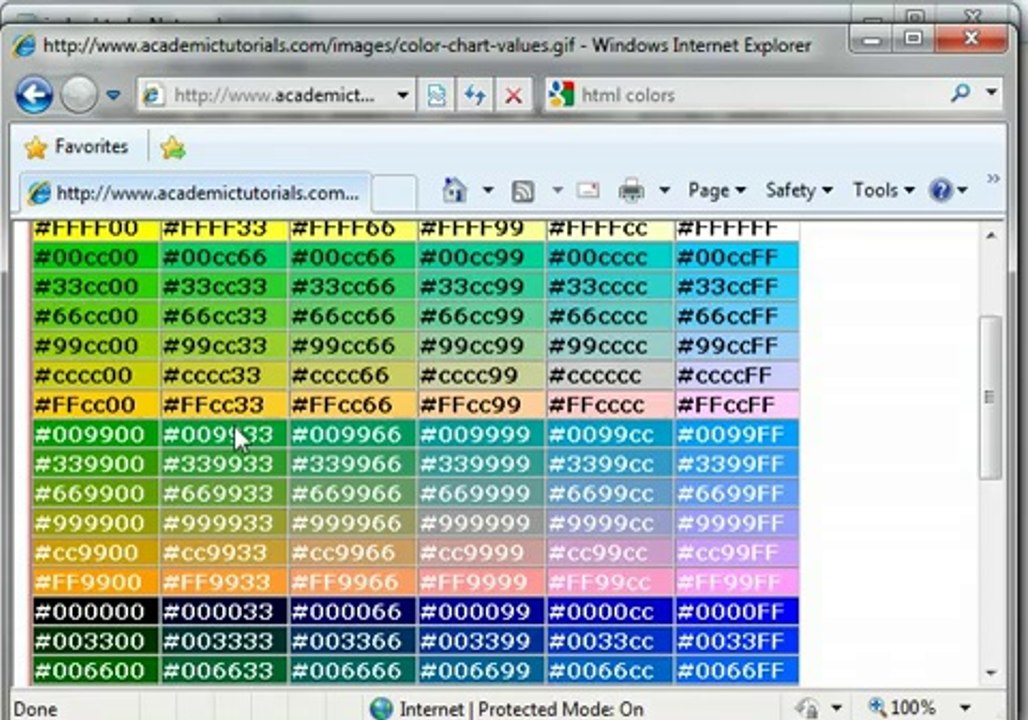Viewport: 1028px width, 720px height.
Task: Expand the Home dropdown arrow
Action: pos(488,191)
